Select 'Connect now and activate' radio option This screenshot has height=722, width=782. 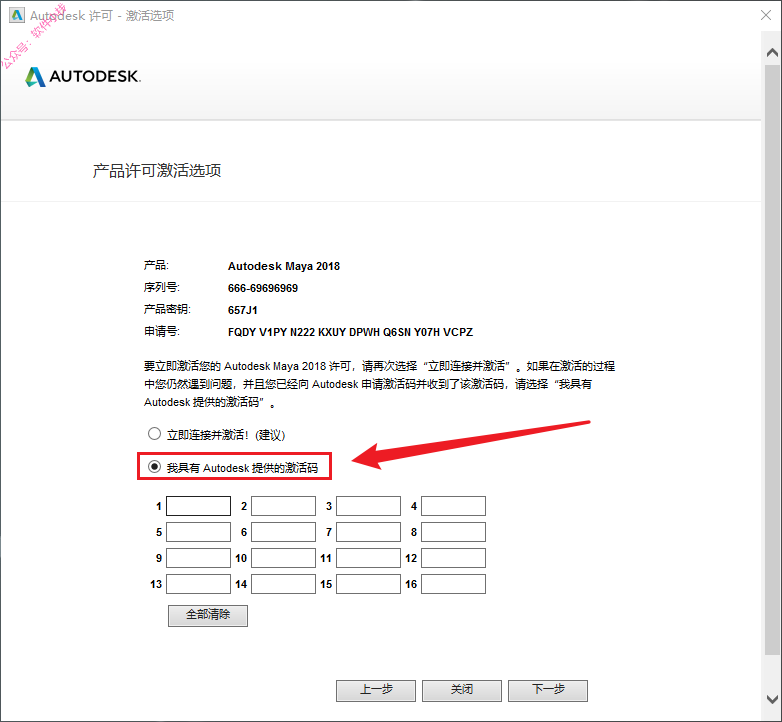pos(154,434)
